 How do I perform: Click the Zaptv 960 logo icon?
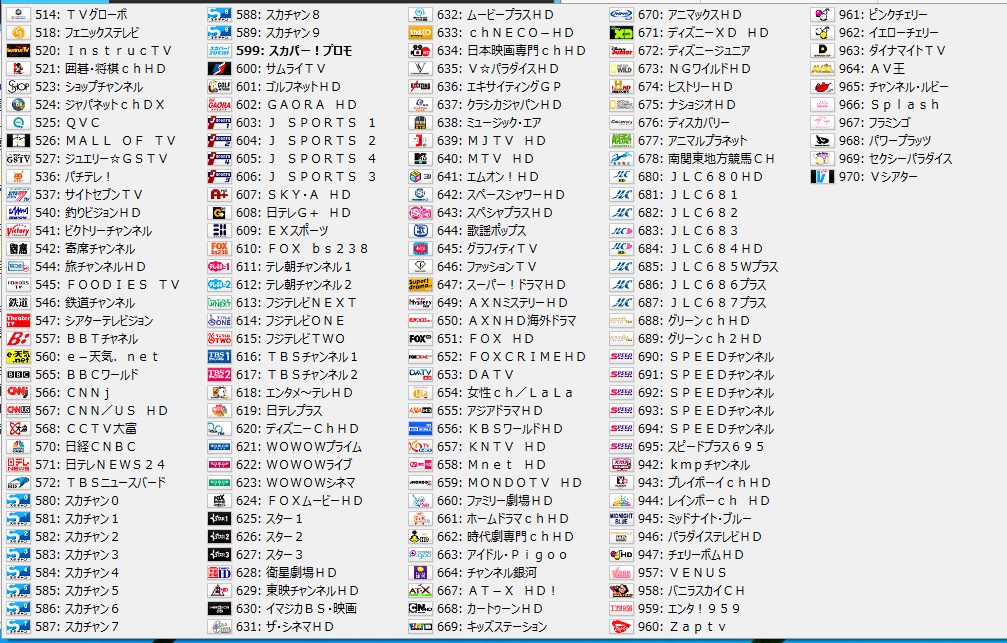coord(621,626)
